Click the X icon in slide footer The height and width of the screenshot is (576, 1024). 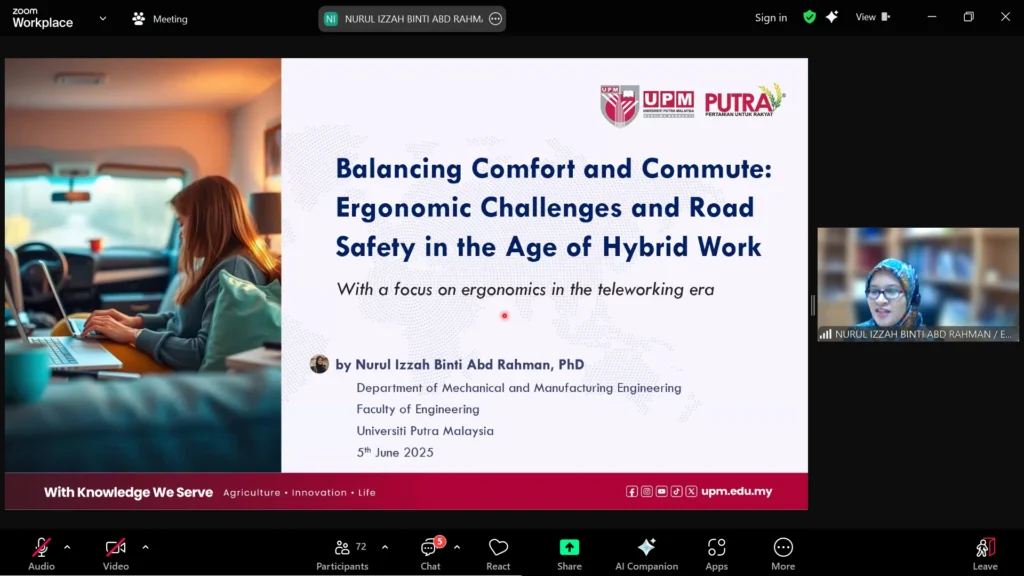[x=691, y=492]
